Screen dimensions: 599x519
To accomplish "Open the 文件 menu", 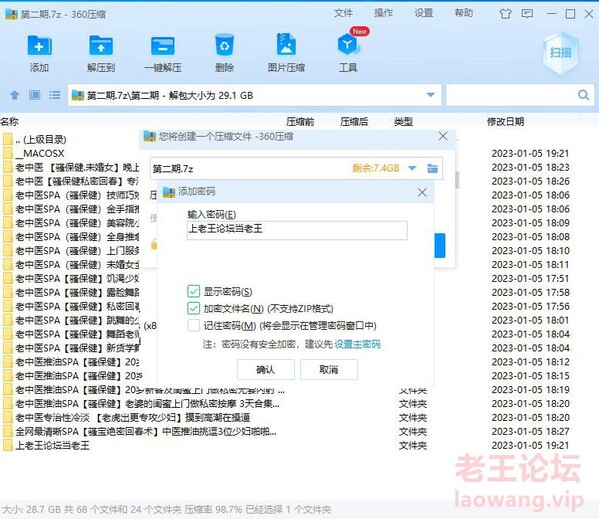I will 343,13.
